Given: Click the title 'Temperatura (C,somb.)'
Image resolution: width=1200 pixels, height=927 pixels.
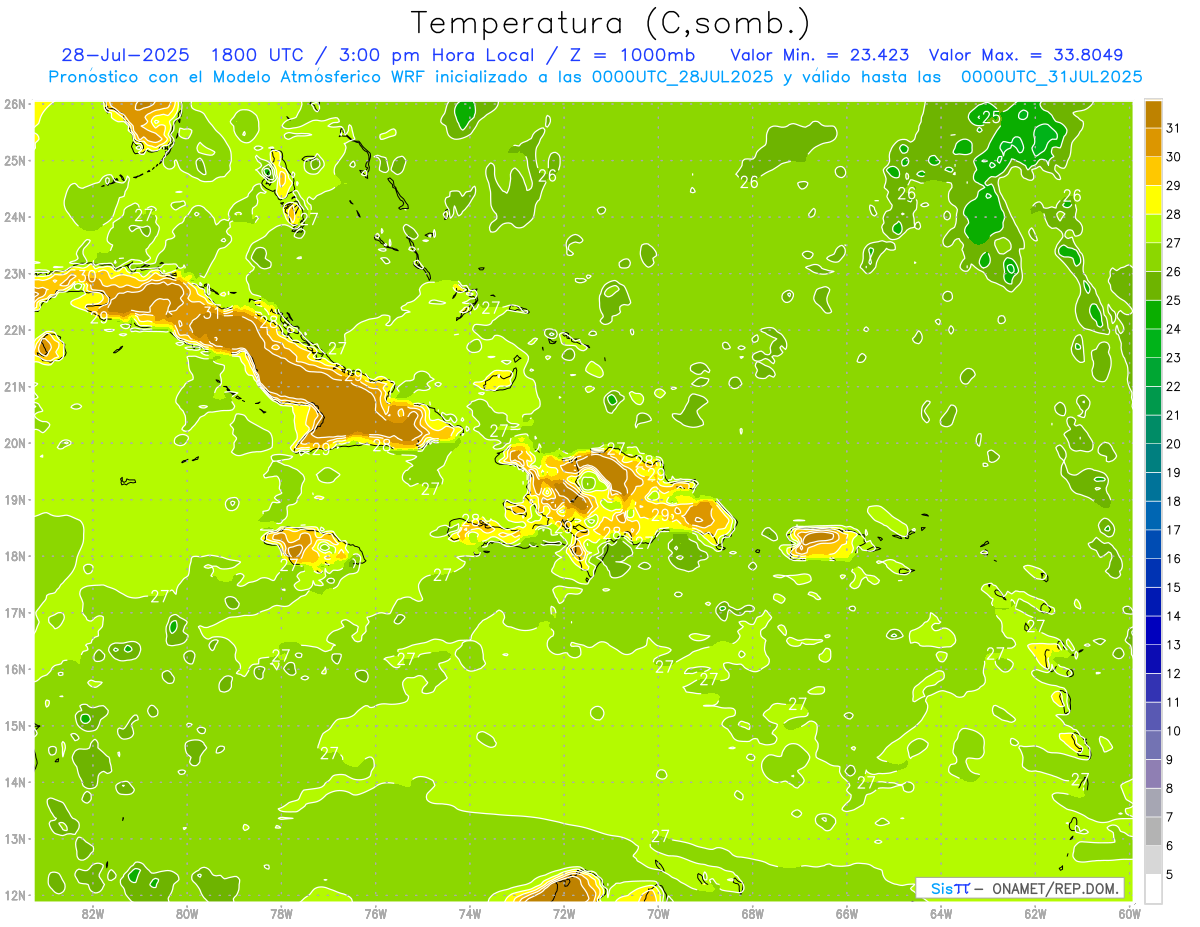Looking at the screenshot, I should (x=611, y=23).
